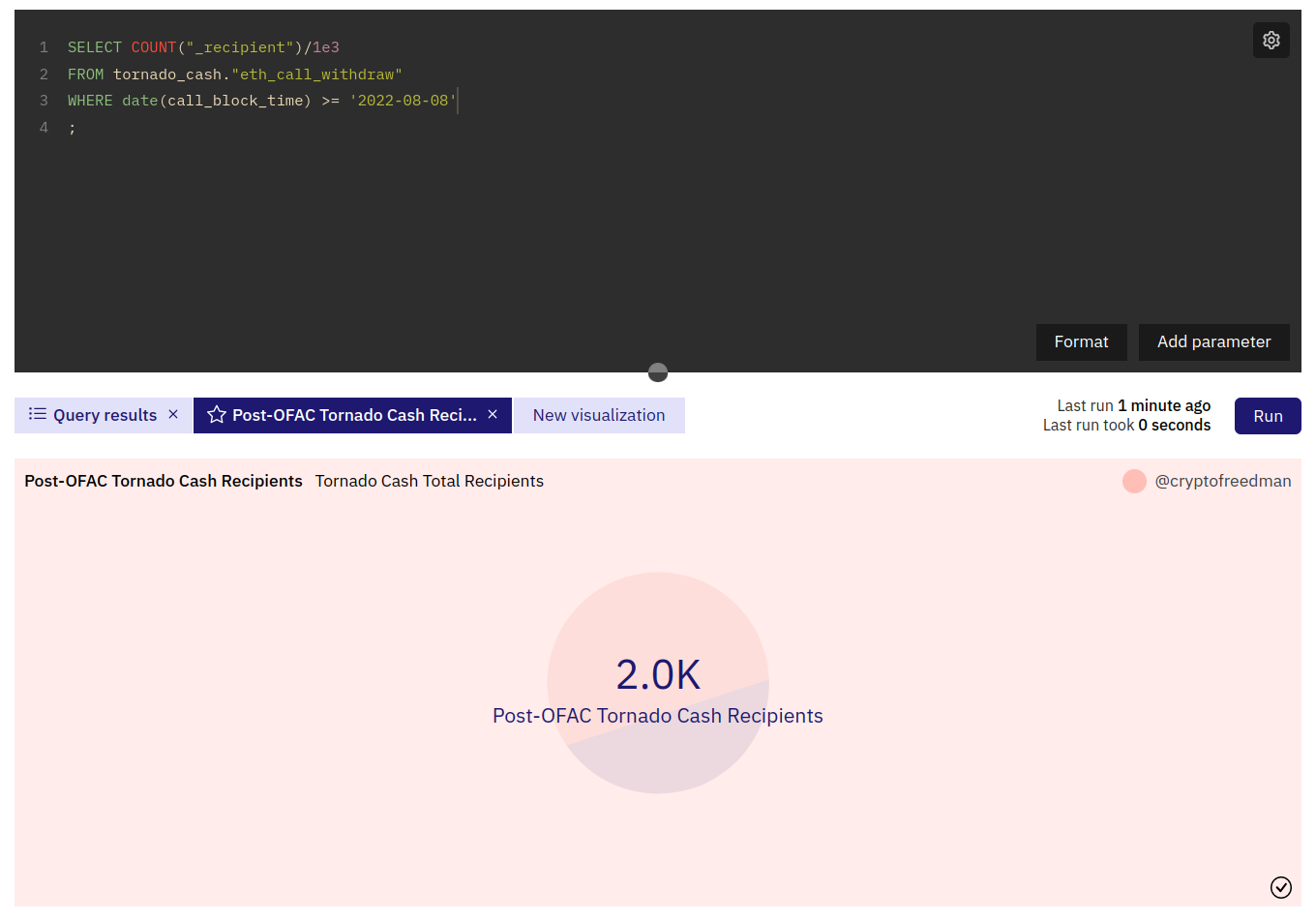Screen dimensions: 1316x919
Task: Select Post-OFAC Tornado Cash Reci... tab
Action: (353, 415)
